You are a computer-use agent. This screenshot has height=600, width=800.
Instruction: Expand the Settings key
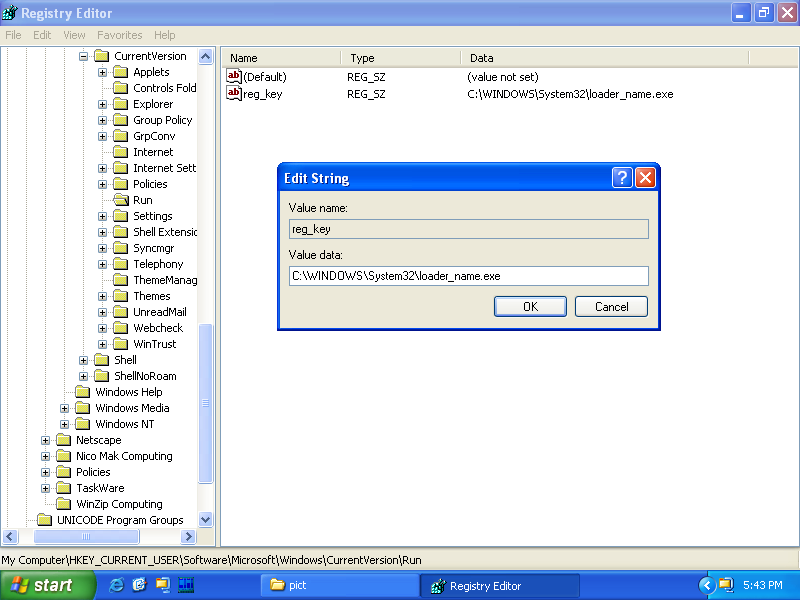tap(103, 216)
